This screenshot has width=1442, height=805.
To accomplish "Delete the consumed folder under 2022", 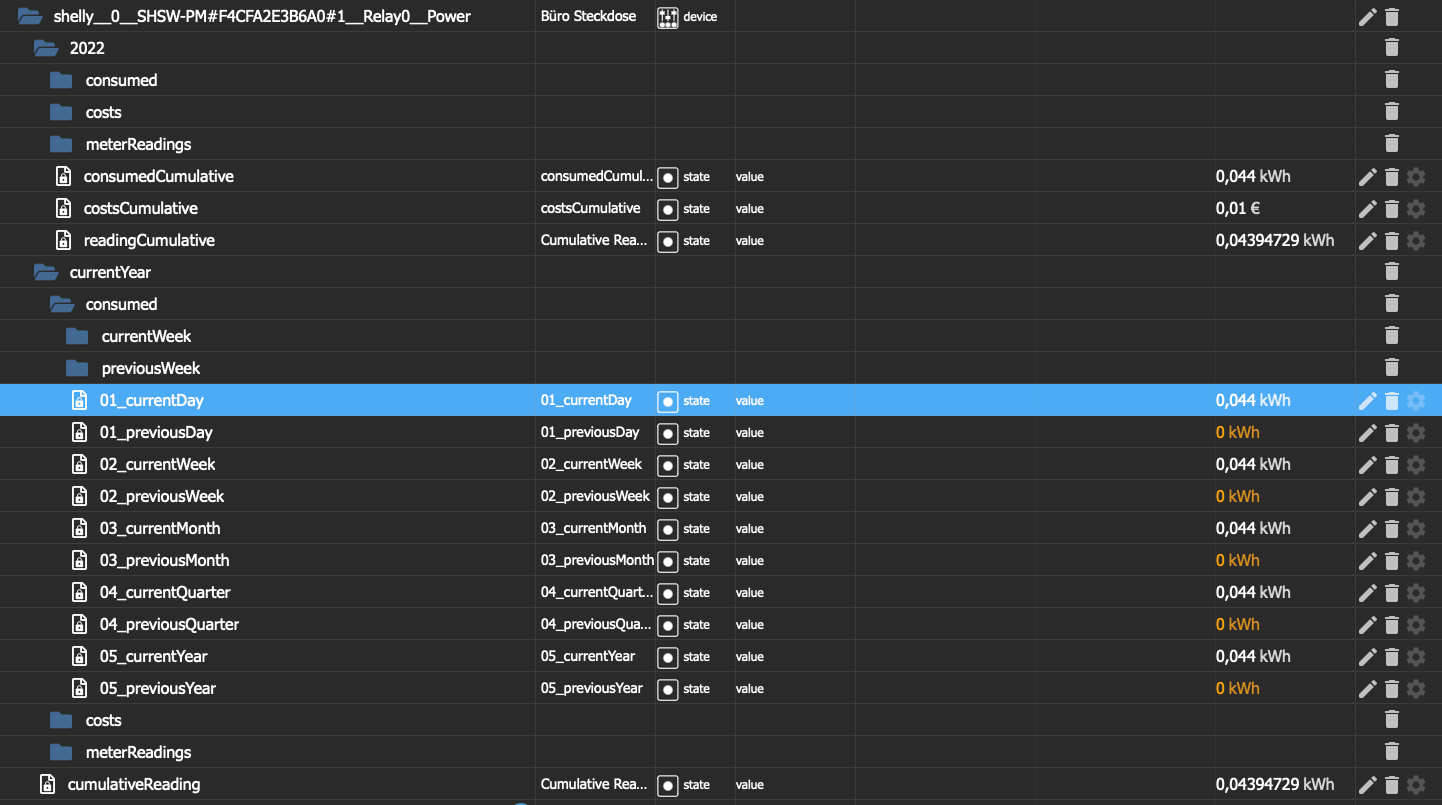I will [1391, 79].
